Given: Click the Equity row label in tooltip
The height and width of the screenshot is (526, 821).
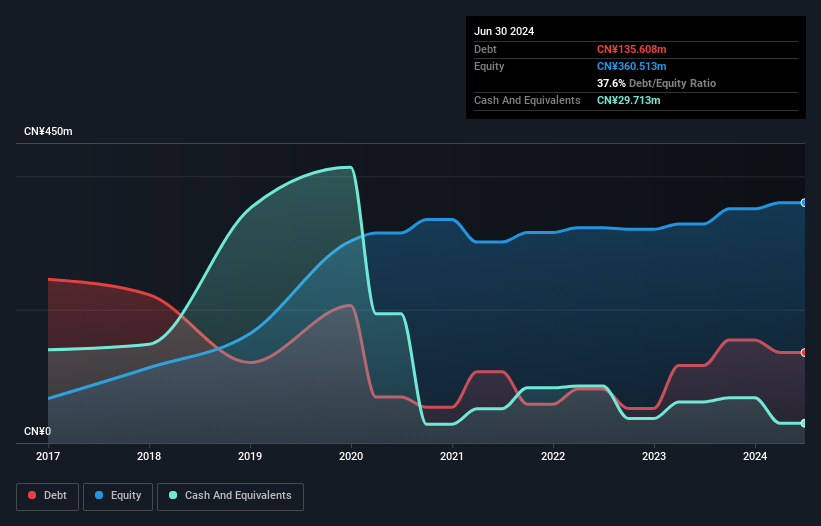Looking at the screenshot, I should point(489,66).
